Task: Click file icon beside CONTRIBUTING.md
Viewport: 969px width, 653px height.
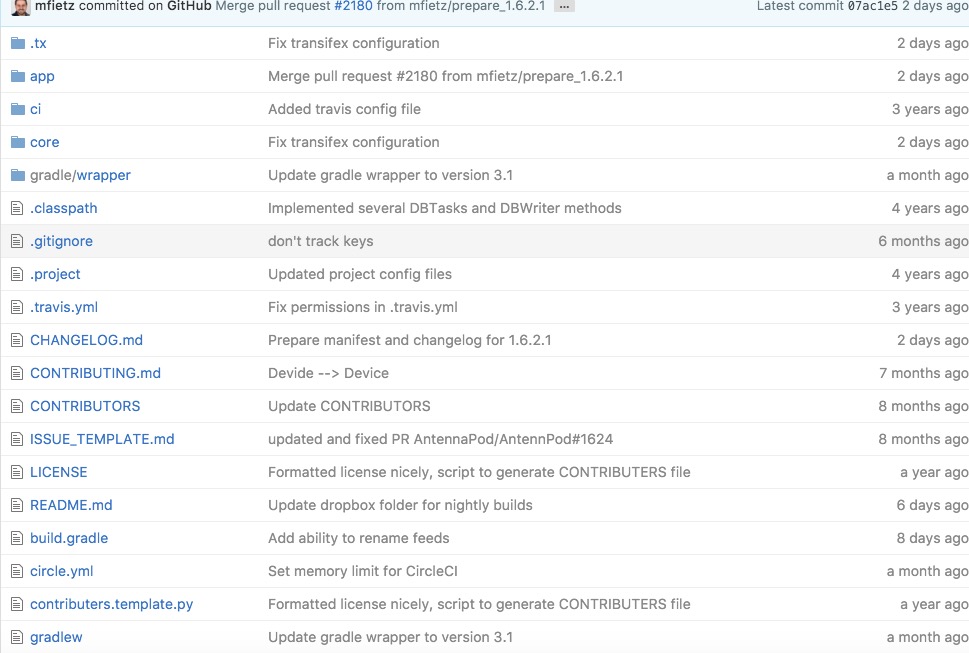Action: coord(17,373)
